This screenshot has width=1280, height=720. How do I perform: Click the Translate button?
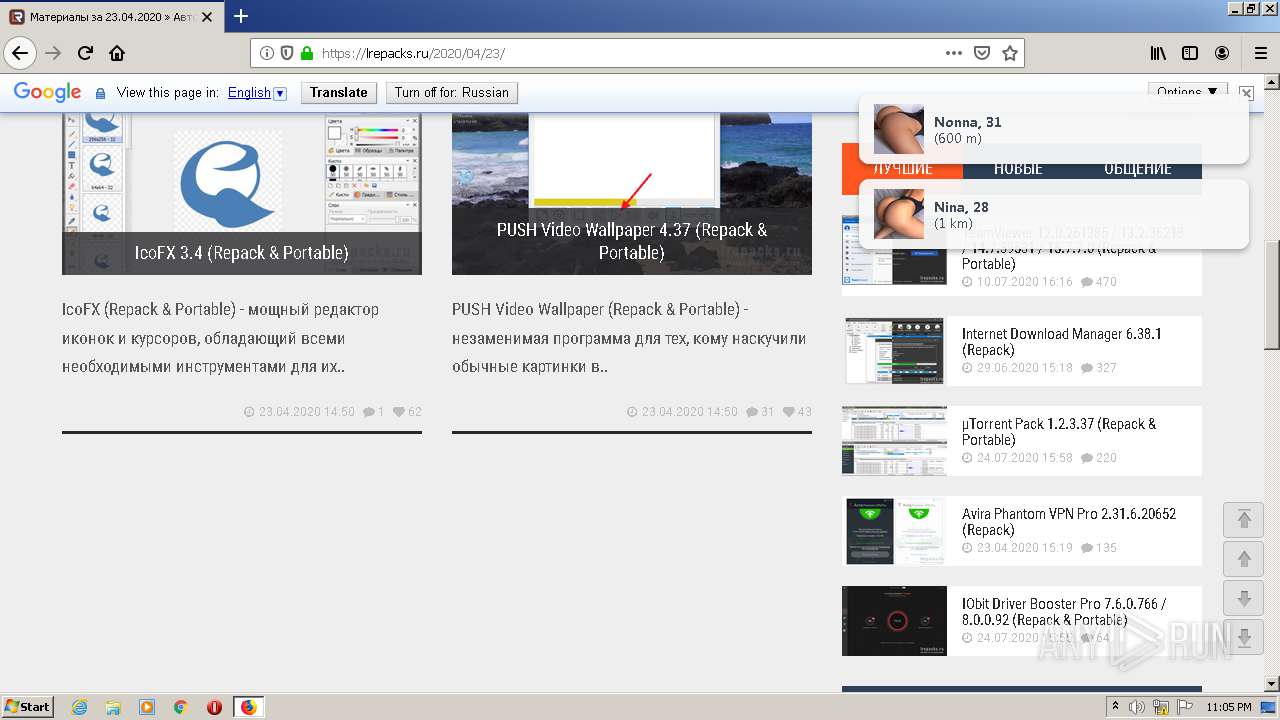(x=339, y=92)
